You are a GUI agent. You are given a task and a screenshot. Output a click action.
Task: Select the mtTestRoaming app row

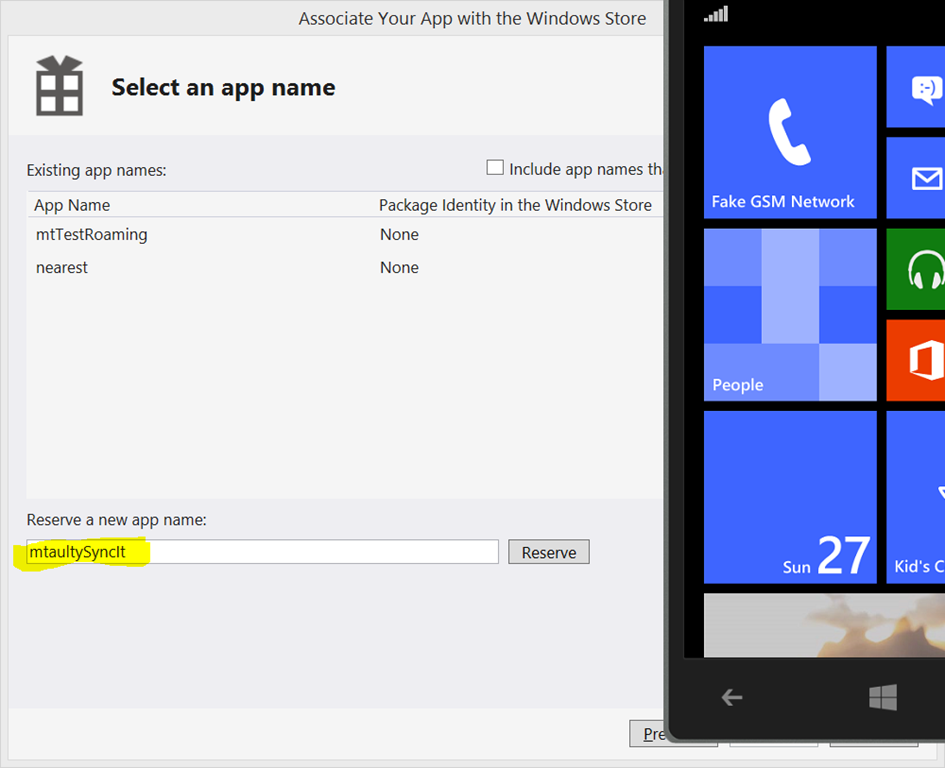click(x=345, y=234)
